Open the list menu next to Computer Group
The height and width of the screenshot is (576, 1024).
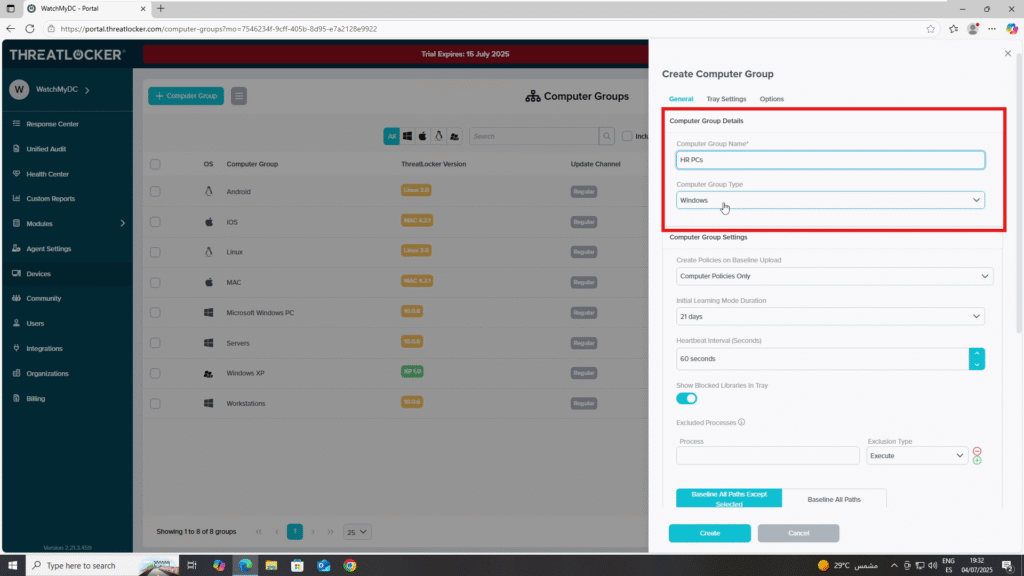coord(238,96)
